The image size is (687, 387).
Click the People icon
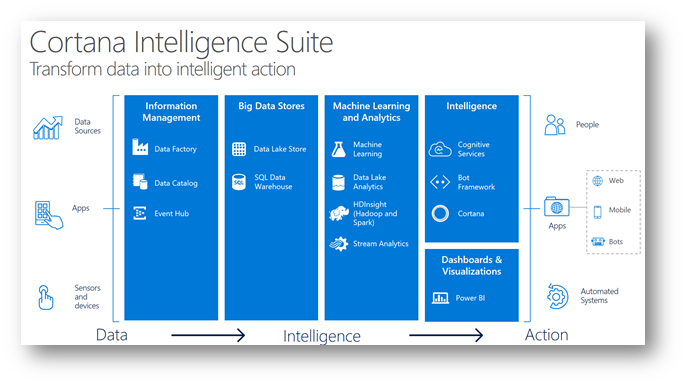(x=555, y=125)
